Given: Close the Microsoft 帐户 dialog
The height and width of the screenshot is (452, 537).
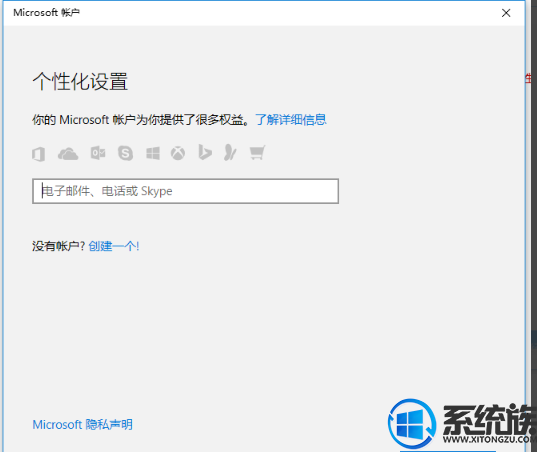Looking at the screenshot, I should tap(506, 13).
